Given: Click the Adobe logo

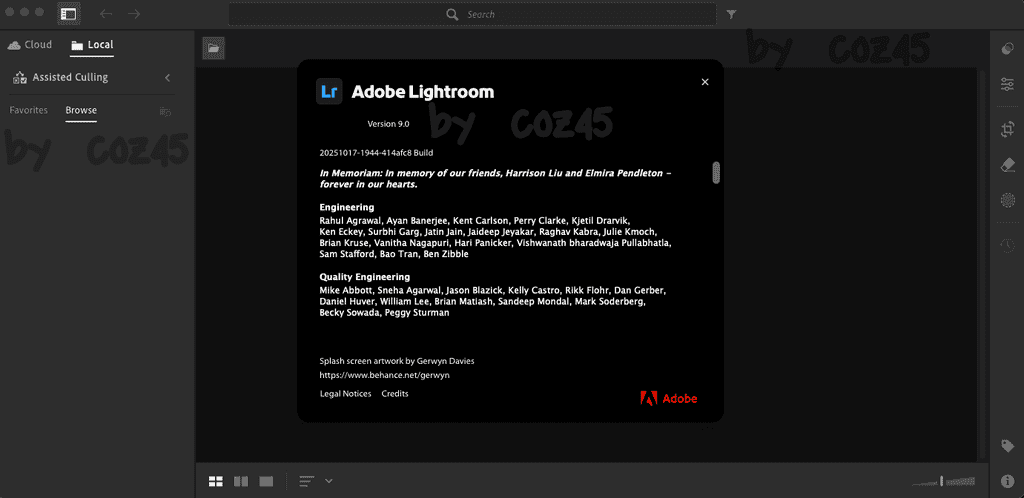Looking at the screenshot, I should [669, 398].
